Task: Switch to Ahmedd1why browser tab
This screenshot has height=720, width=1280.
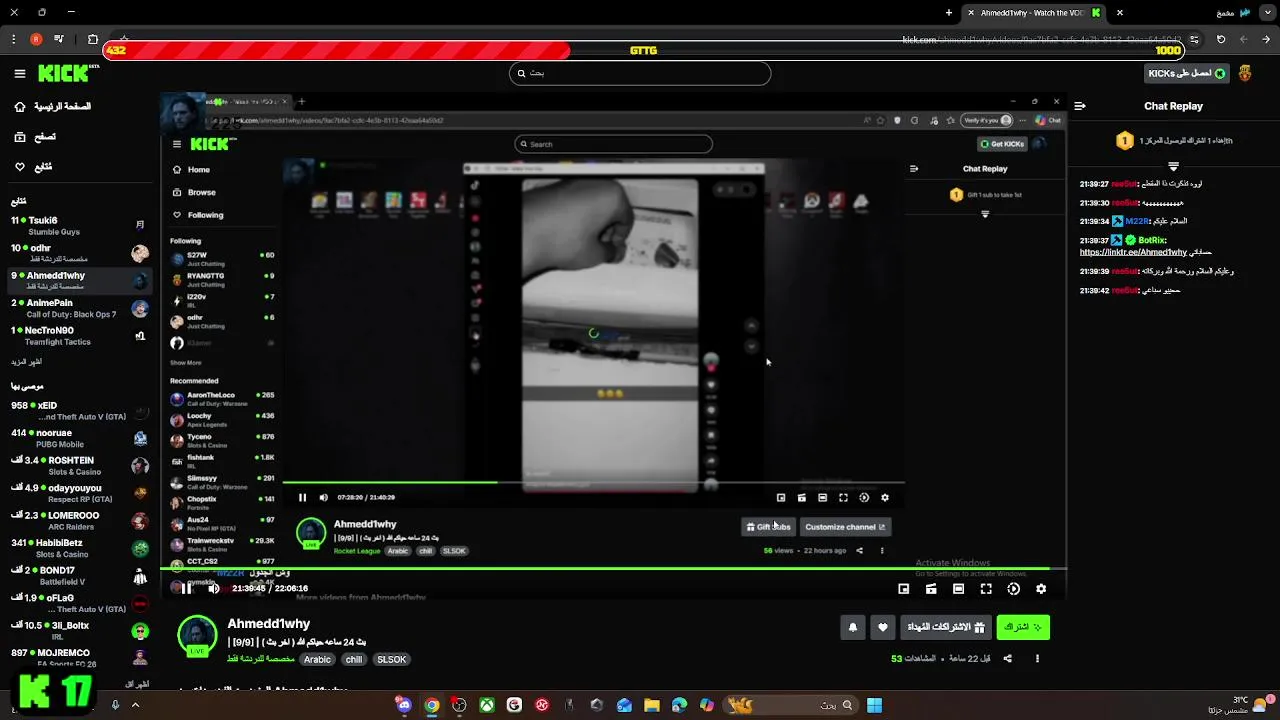Action: click(x=1035, y=13)
